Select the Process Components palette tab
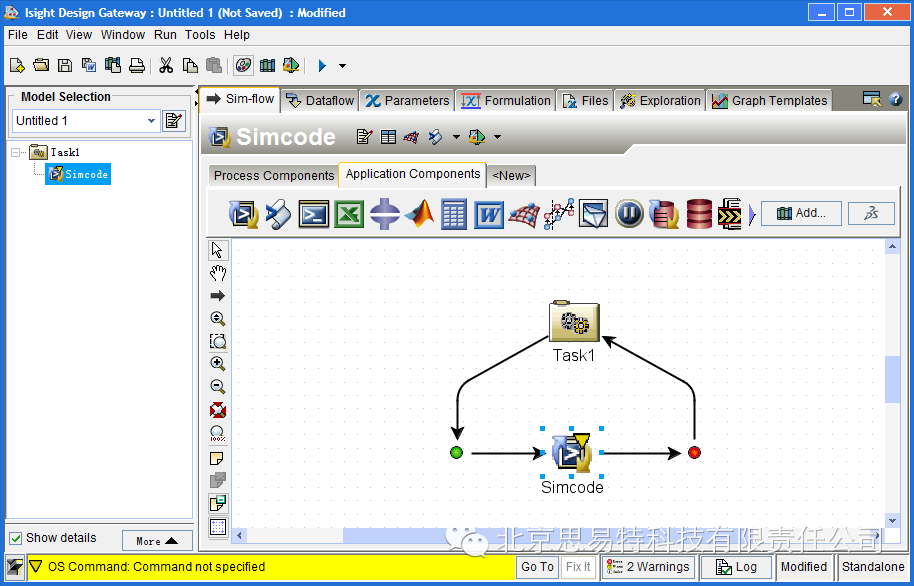This screenshot has width=914, height=586. pos(273,176)
